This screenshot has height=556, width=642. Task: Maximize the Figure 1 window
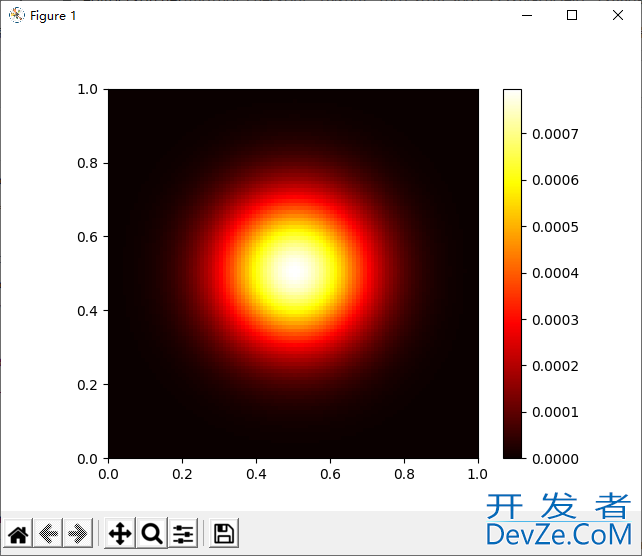tap(572, 16)
